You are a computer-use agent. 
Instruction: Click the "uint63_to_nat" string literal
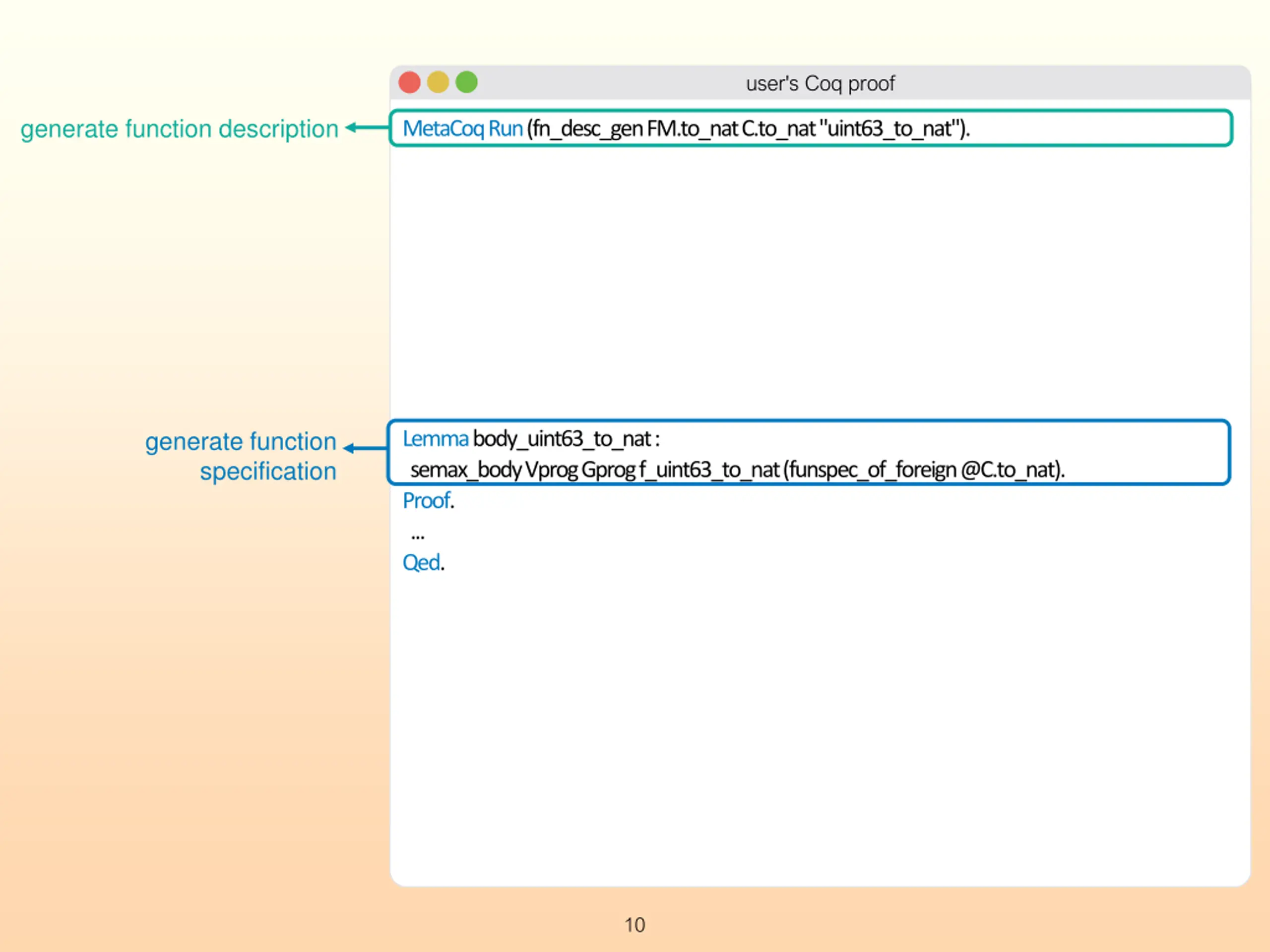[889, 128]
